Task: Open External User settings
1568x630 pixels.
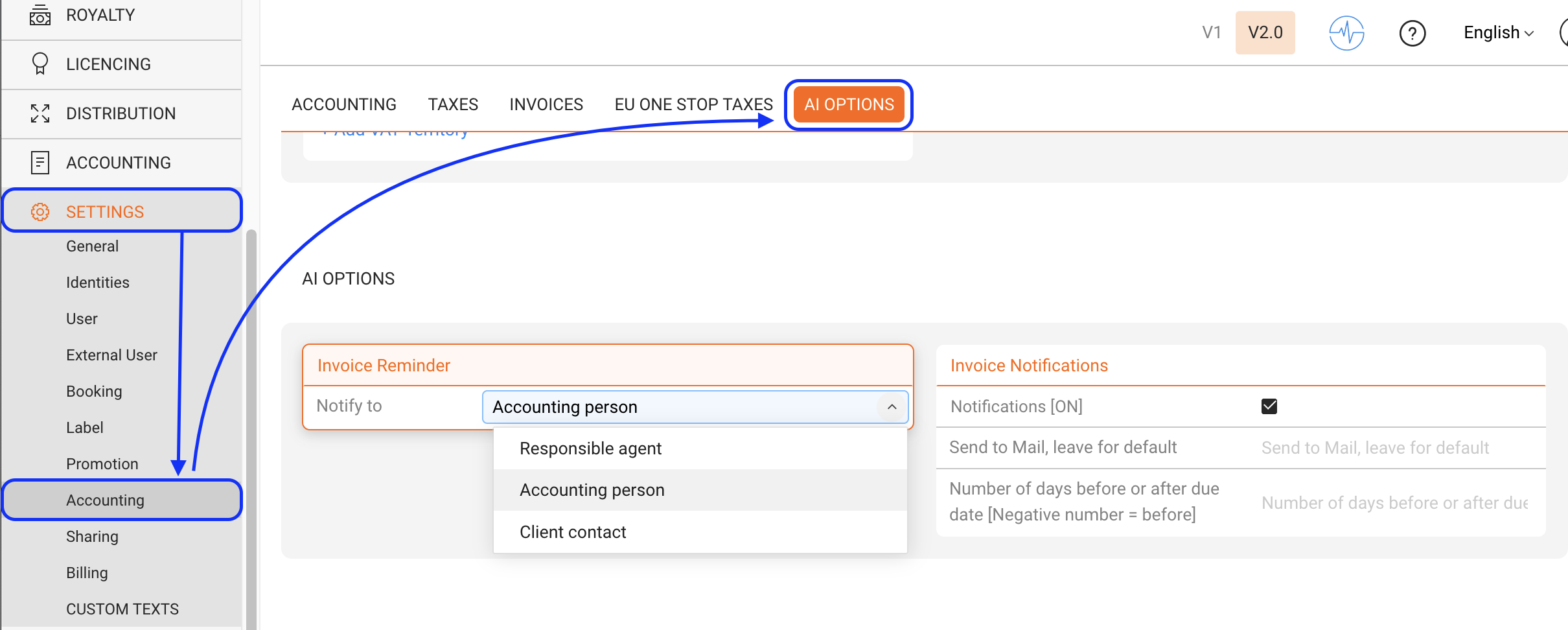Action: [111, 355]
